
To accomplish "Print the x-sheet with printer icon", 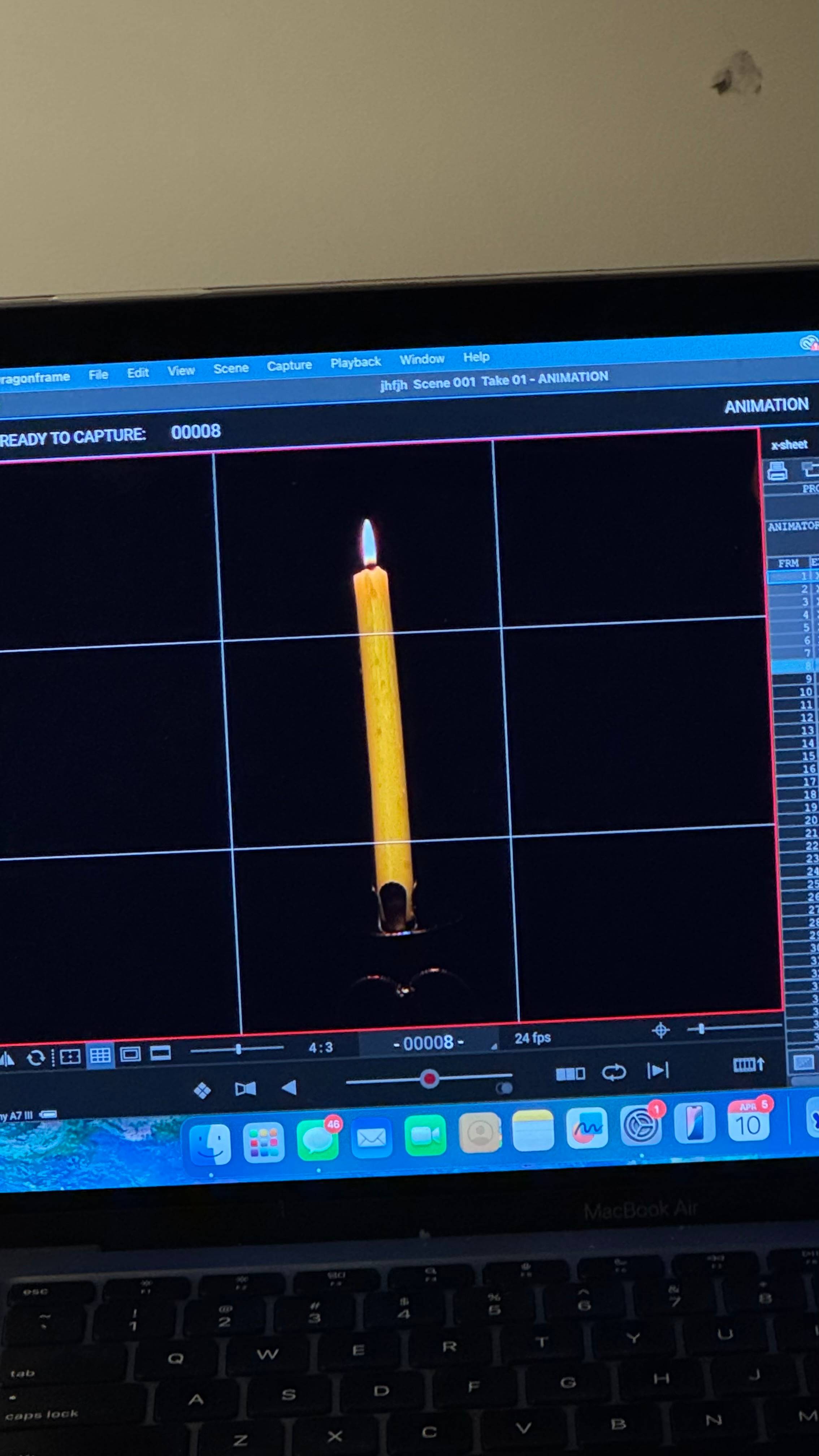I will click(777, 470).
